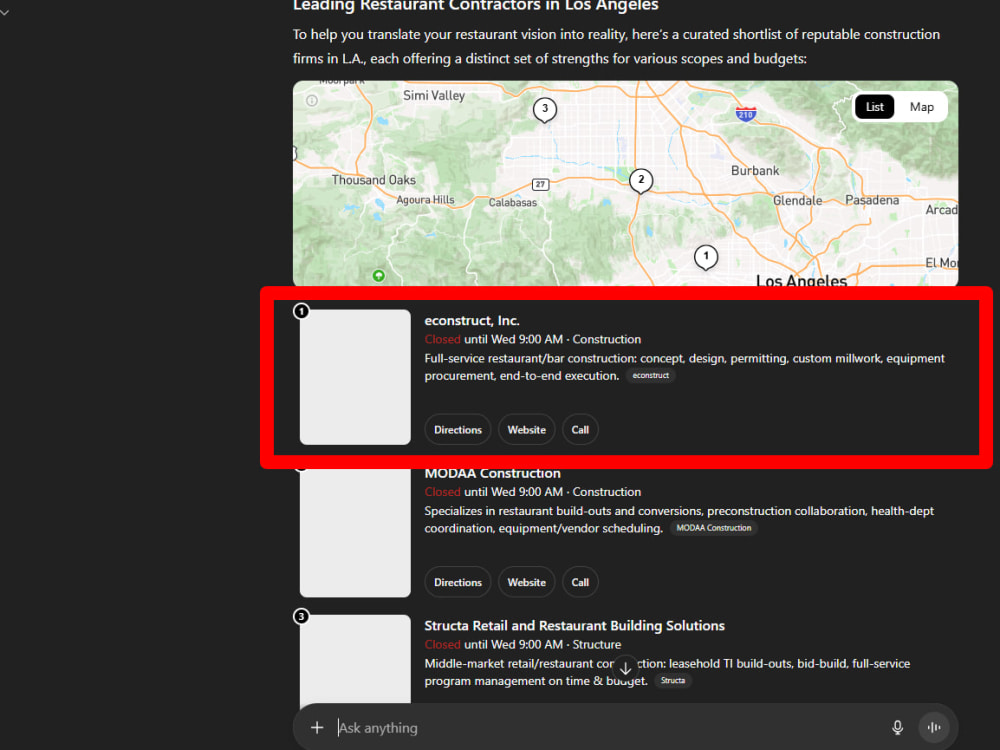The image size is (1000, 750).
Task: Click the Structa source chip
Action: [x=673, y=680]
